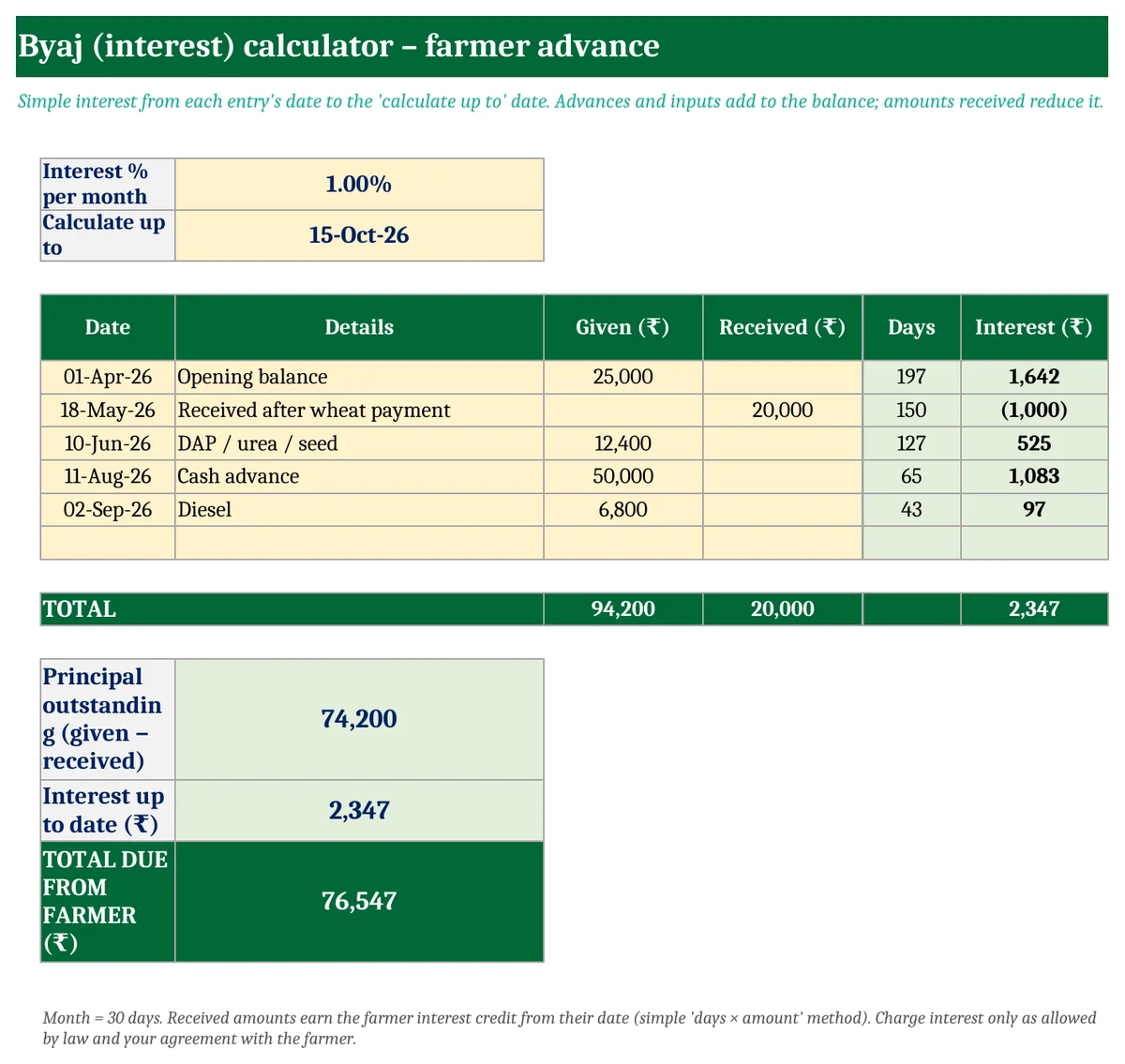
Task: Click the total interest 2,347 in TOTAL row
Action: coord(1034,609)
